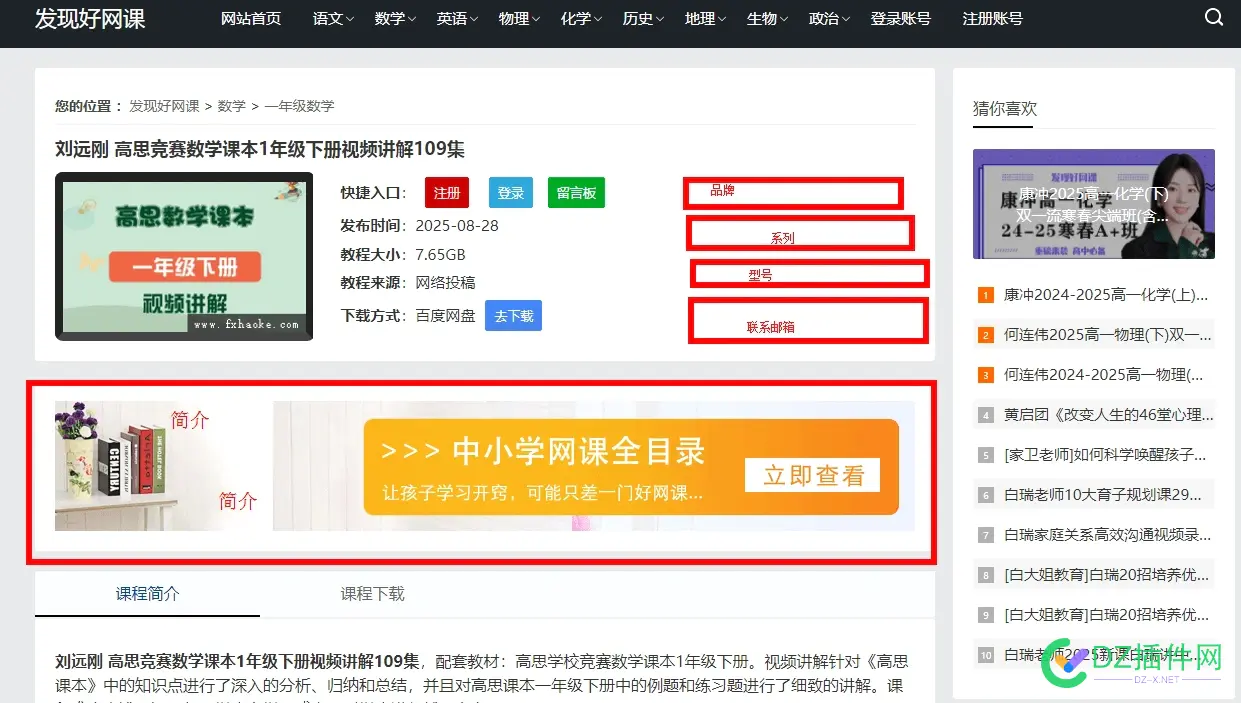Open the 地理 subject menu
Viewport: 1241px width, 703px height.
[700, 17]
